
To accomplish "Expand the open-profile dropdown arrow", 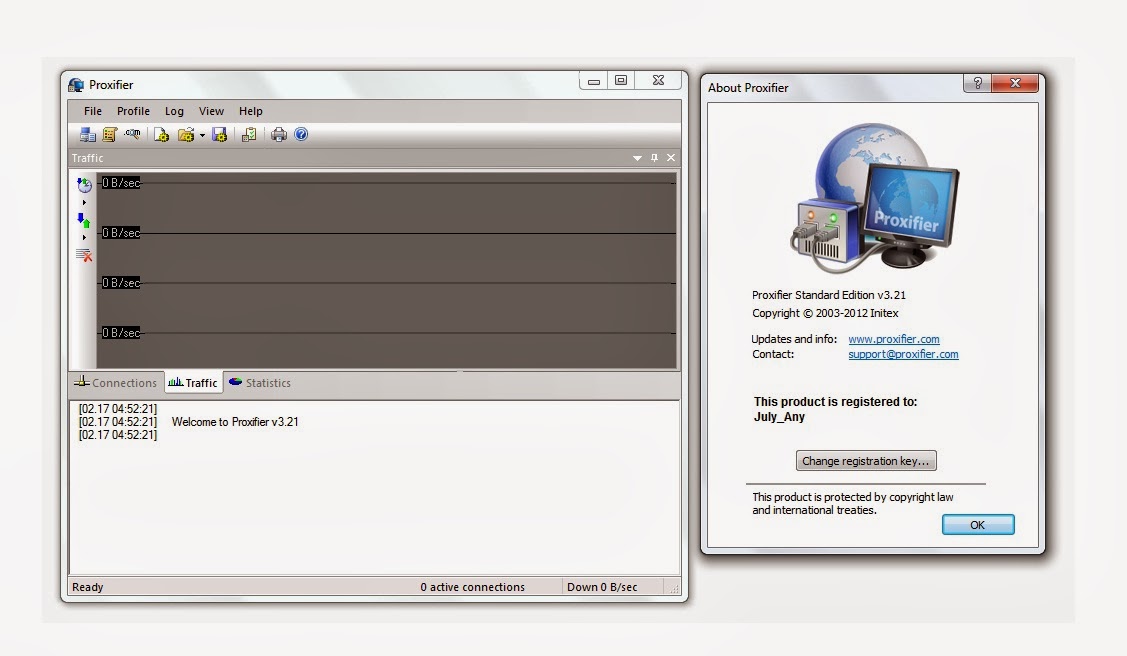I will pos(203,135).
